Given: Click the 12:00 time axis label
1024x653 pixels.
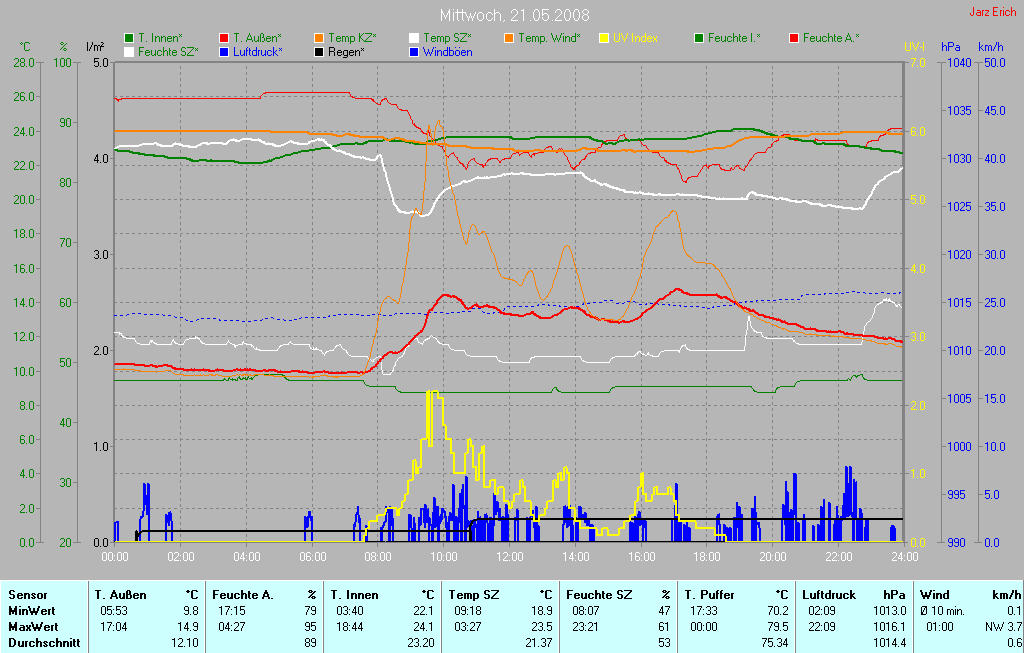Looking at the screenshot, I should tap(509, 557).
